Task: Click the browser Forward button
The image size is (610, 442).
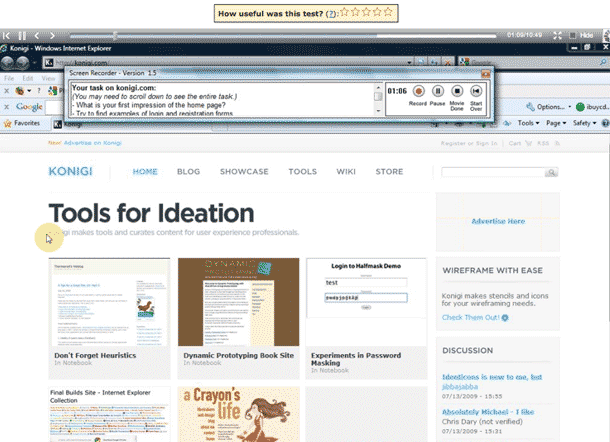Action: [23, 62]
